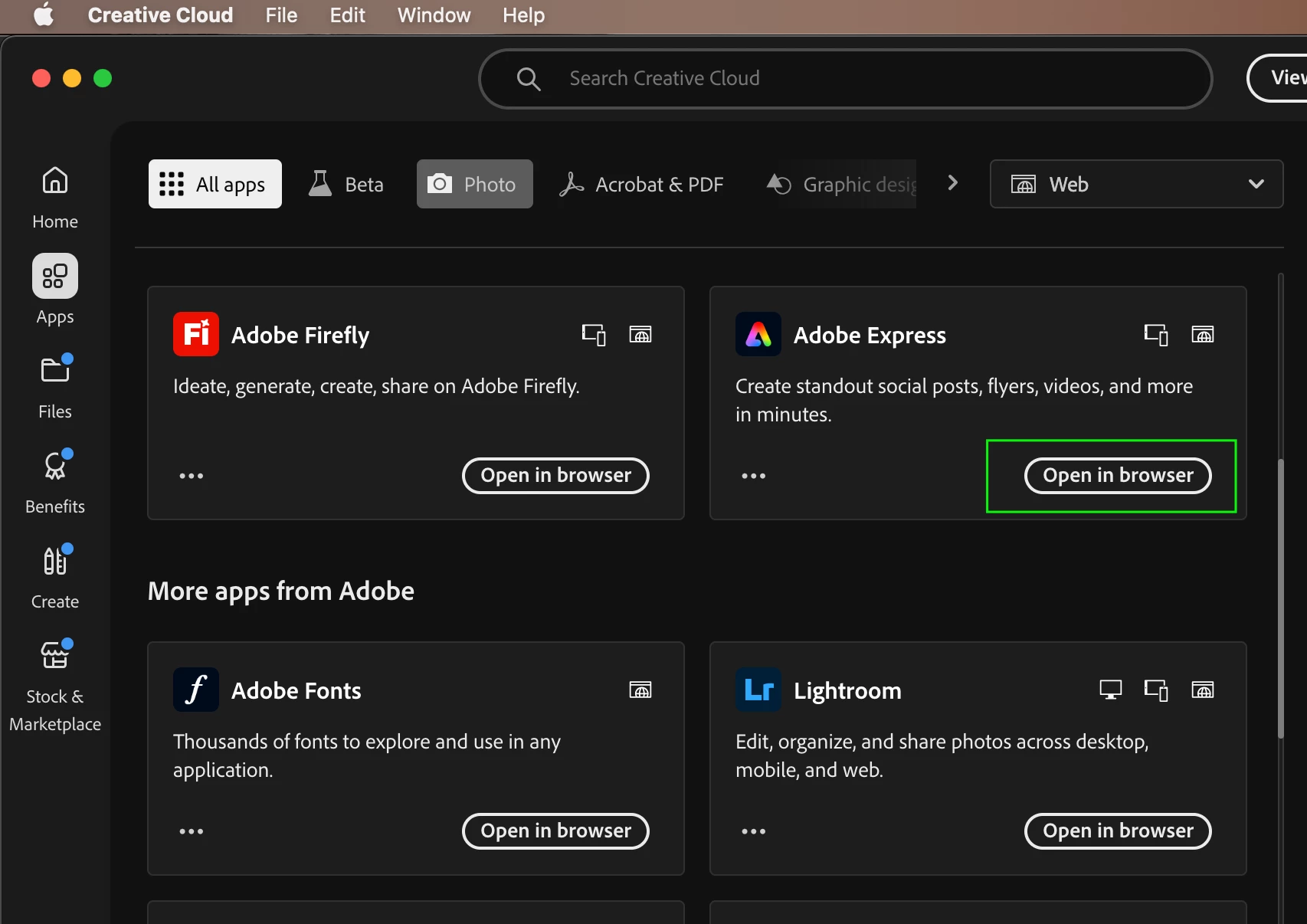Open the Web platform dropdown
Image resolution: width=1307 pixels, height=924 pixels.
click(x=1137, y=184)
